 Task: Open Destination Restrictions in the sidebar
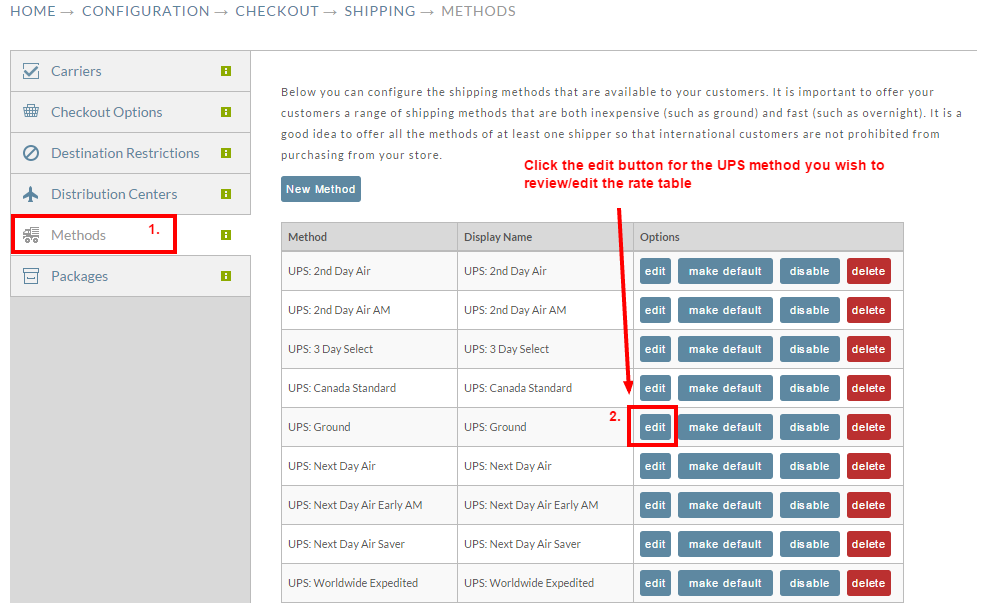pos(130,153)
